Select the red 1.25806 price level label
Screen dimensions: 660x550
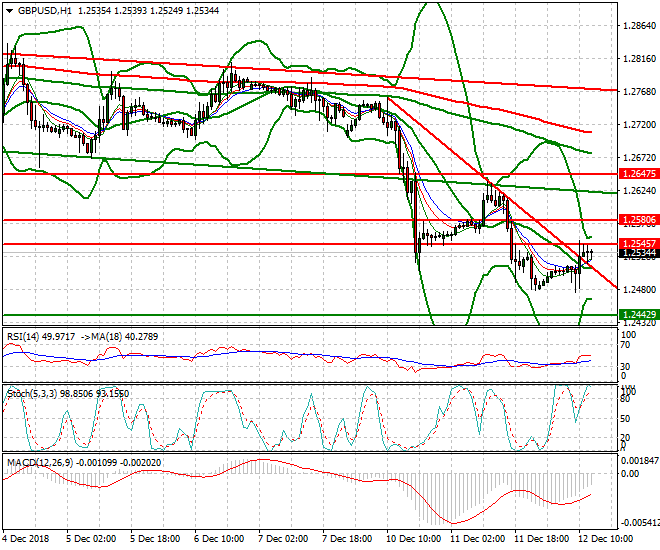click(639, 220)
